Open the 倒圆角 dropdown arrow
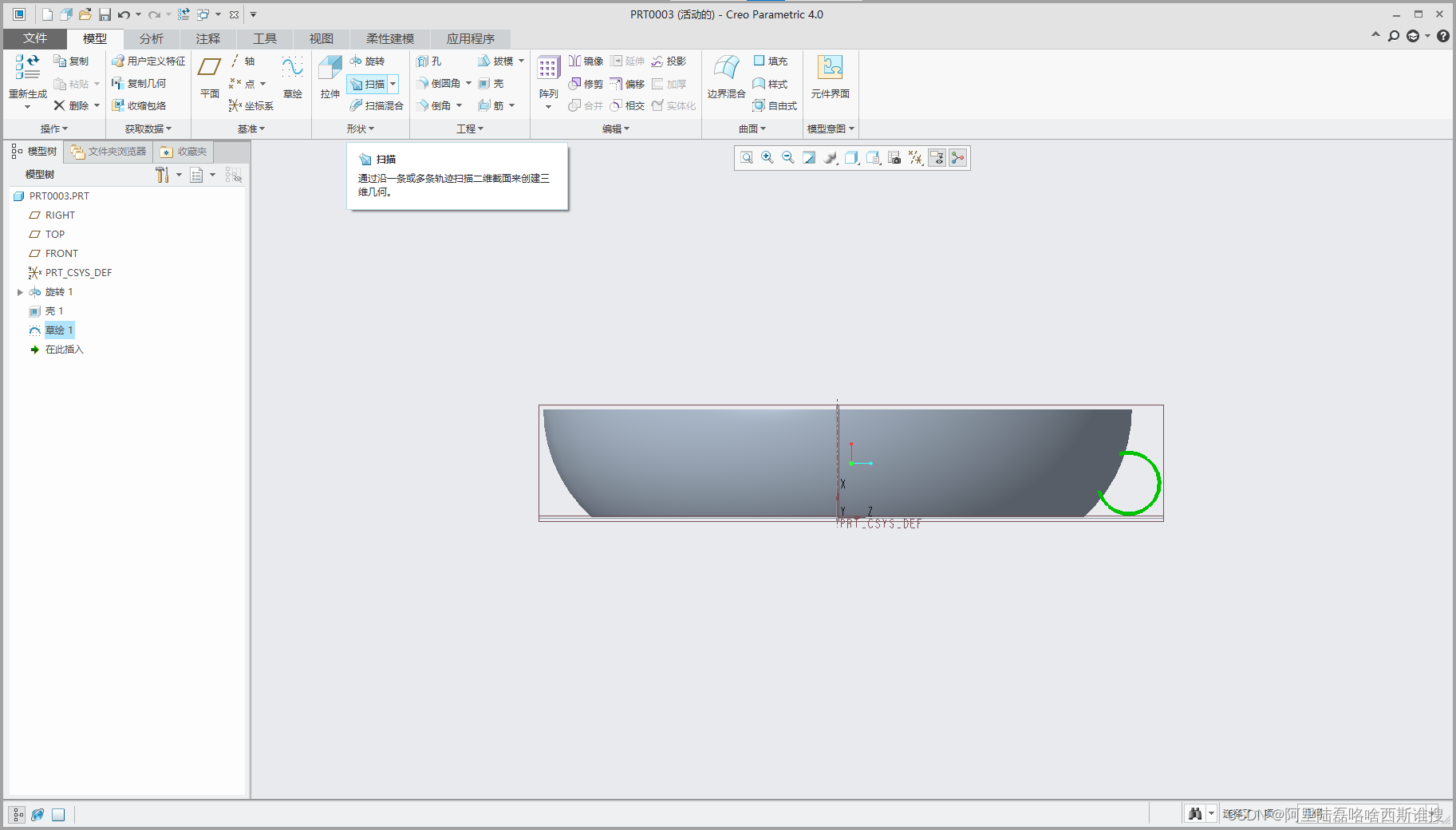The width and height of the screenshot is (1456, 830). [468, 83]
